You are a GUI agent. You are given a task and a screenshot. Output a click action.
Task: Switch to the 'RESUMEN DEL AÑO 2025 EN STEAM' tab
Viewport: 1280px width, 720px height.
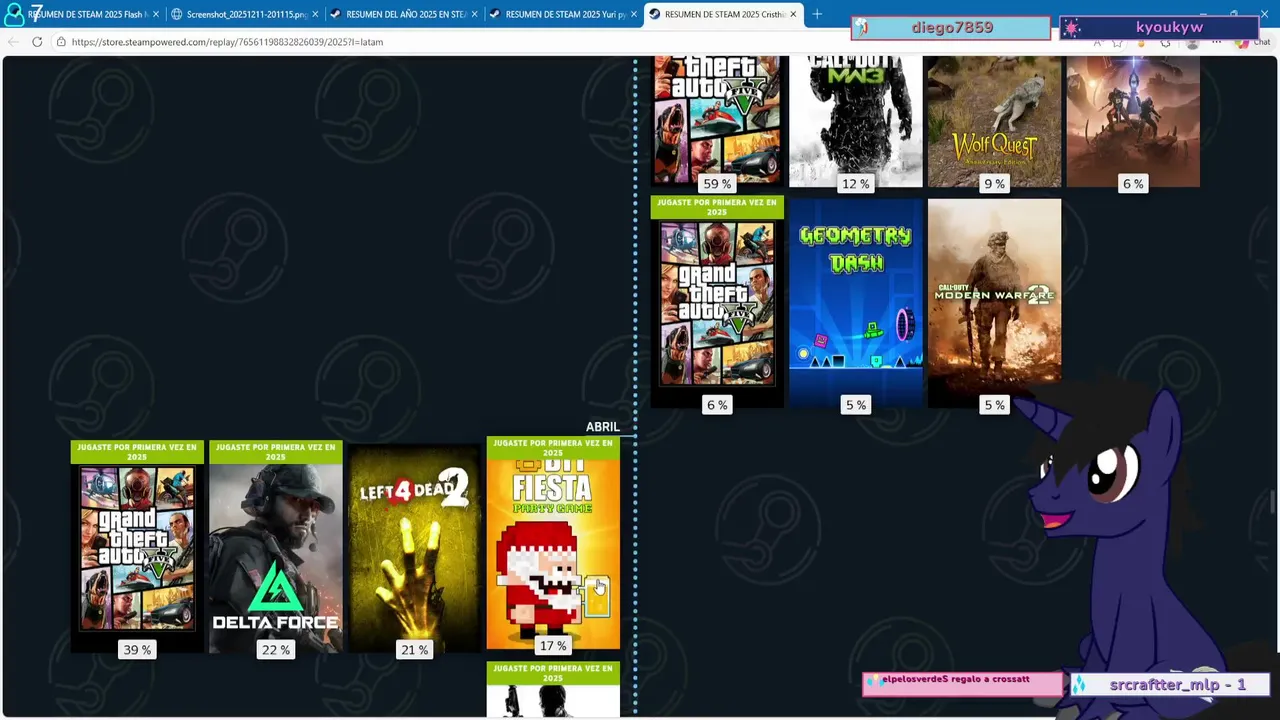click(x=405, y=14)
